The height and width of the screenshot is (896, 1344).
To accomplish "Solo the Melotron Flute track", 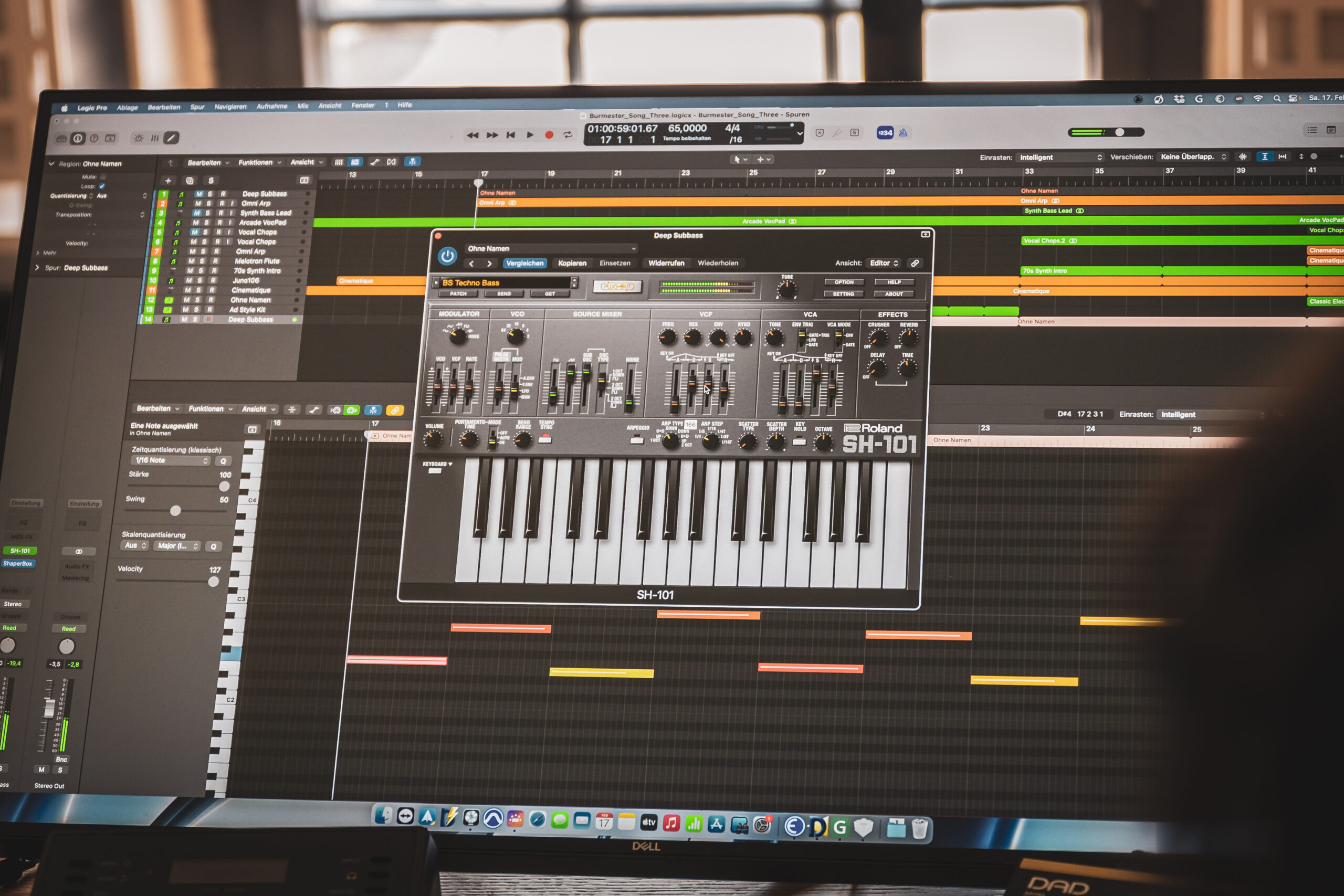I will (x=202, y=261).
